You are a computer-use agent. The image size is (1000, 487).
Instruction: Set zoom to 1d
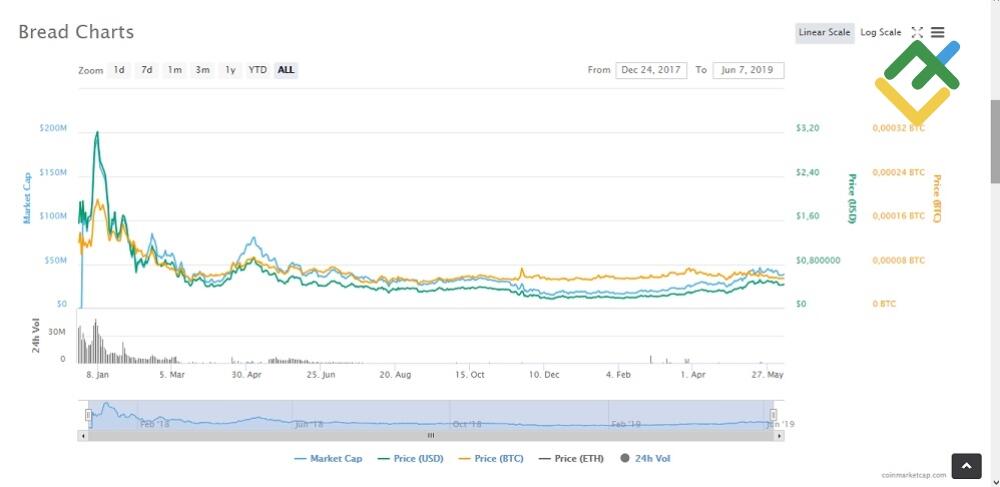click(x=119, y=70)
